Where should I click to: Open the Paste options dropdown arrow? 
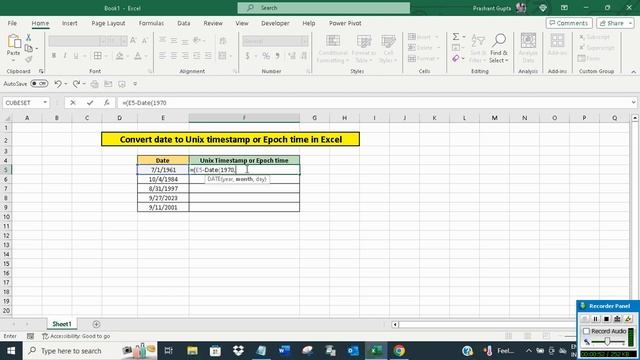point(13,60)
